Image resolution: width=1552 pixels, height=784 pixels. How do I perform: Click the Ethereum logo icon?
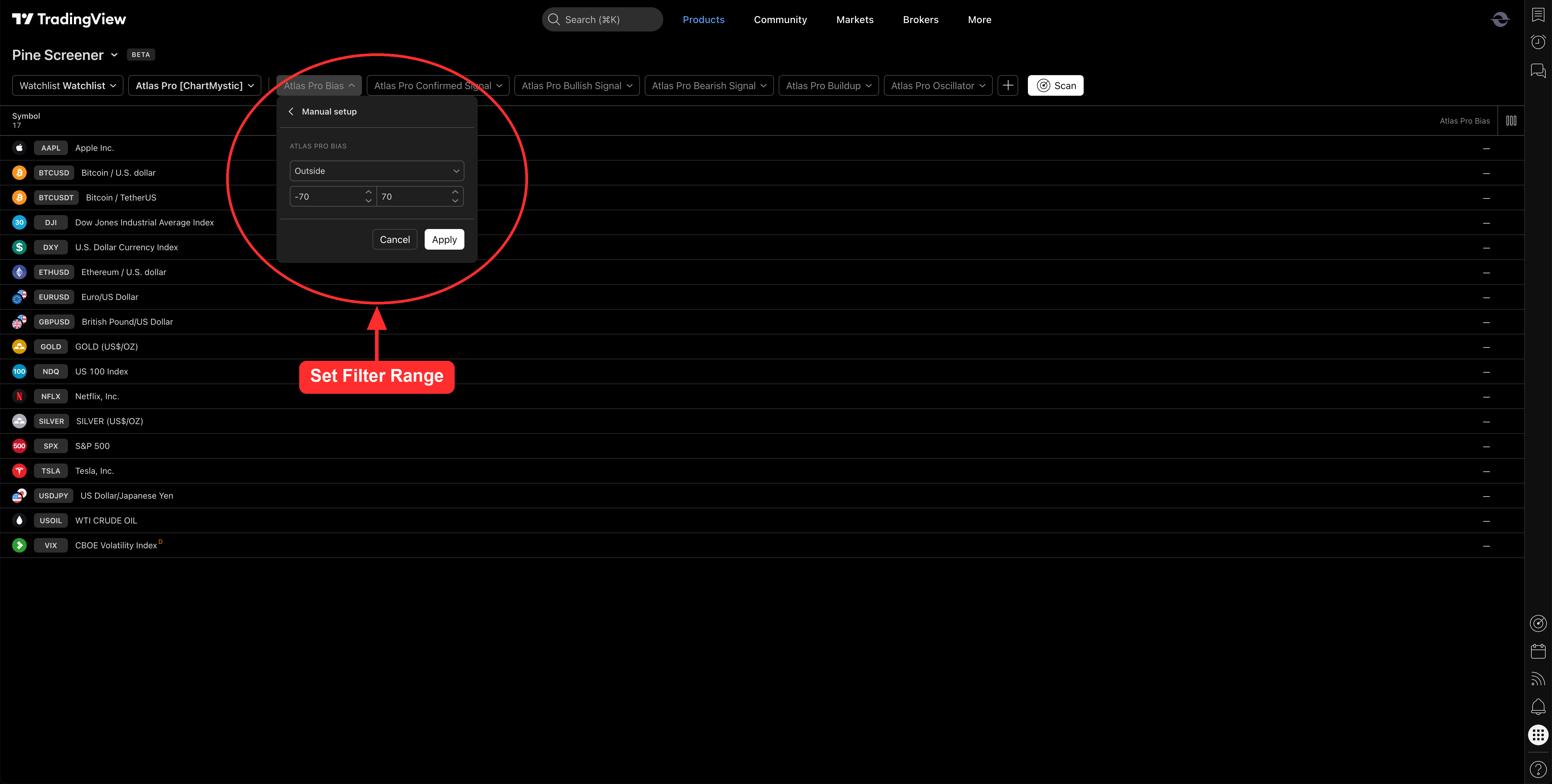pyautogui.click(x=19, y=272)
